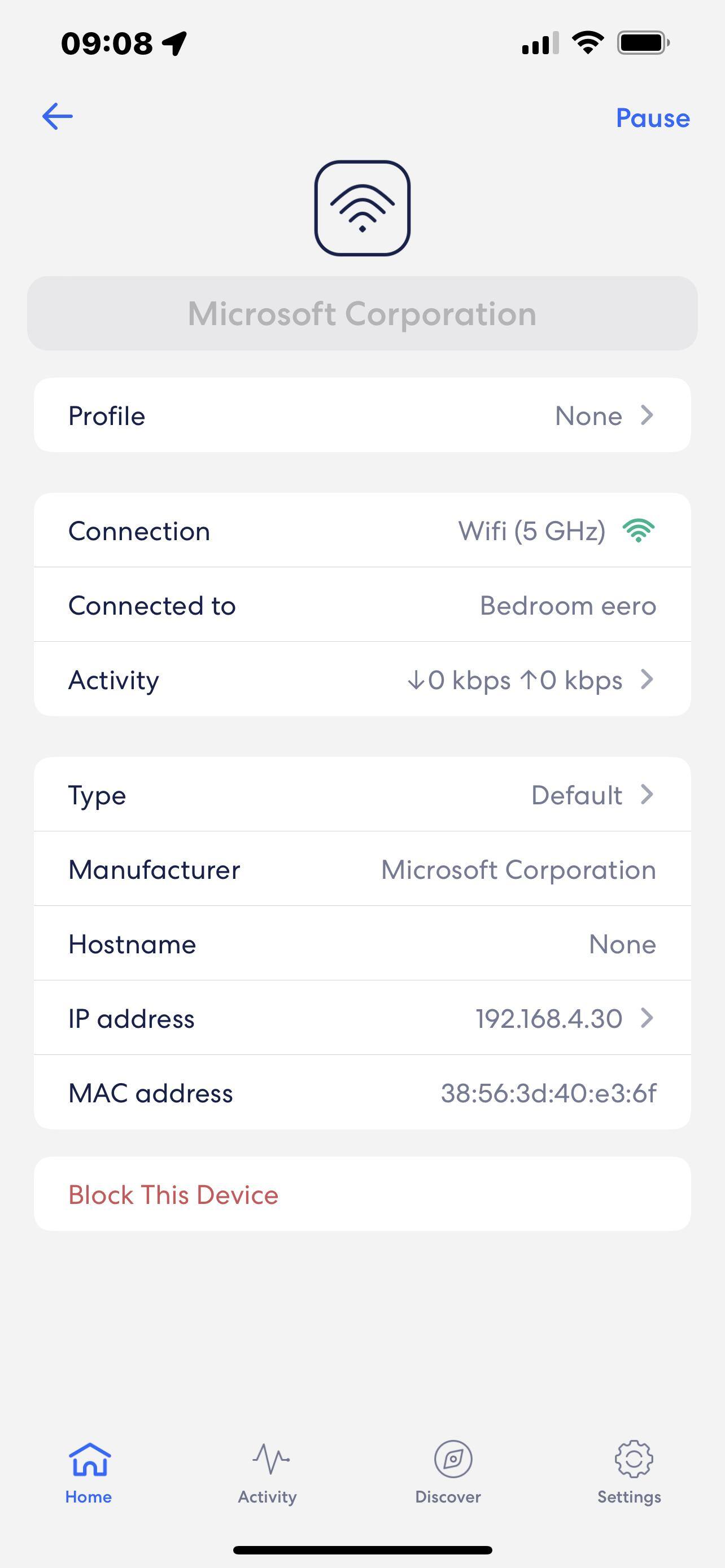725x1568 pixels.
Task: Expand the Activity kbps row chevron
Action: [x=647, y=680]
